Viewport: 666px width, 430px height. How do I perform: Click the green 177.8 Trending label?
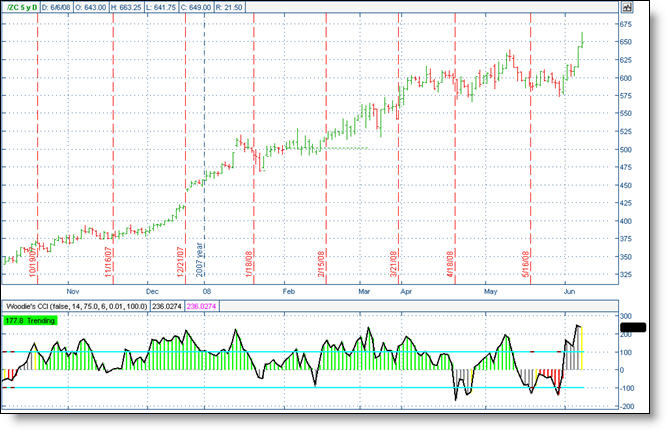[x=30, y=320]
